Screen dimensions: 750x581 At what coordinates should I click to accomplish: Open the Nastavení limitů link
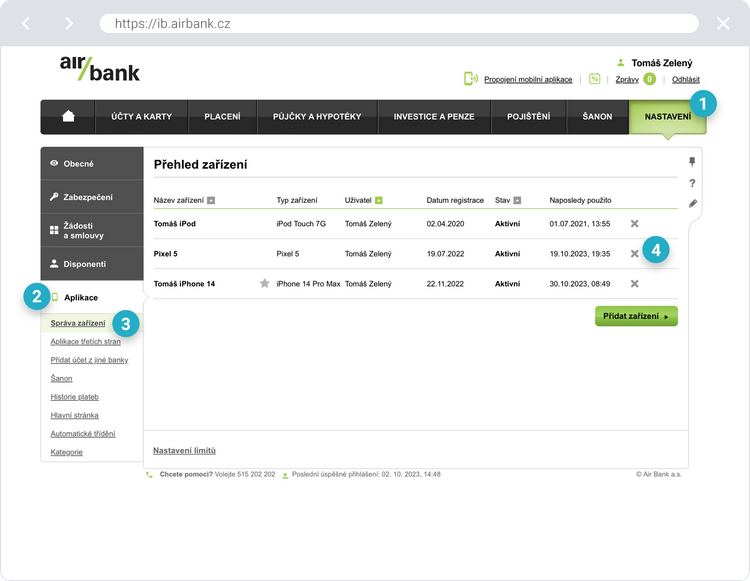click(184, 451)
